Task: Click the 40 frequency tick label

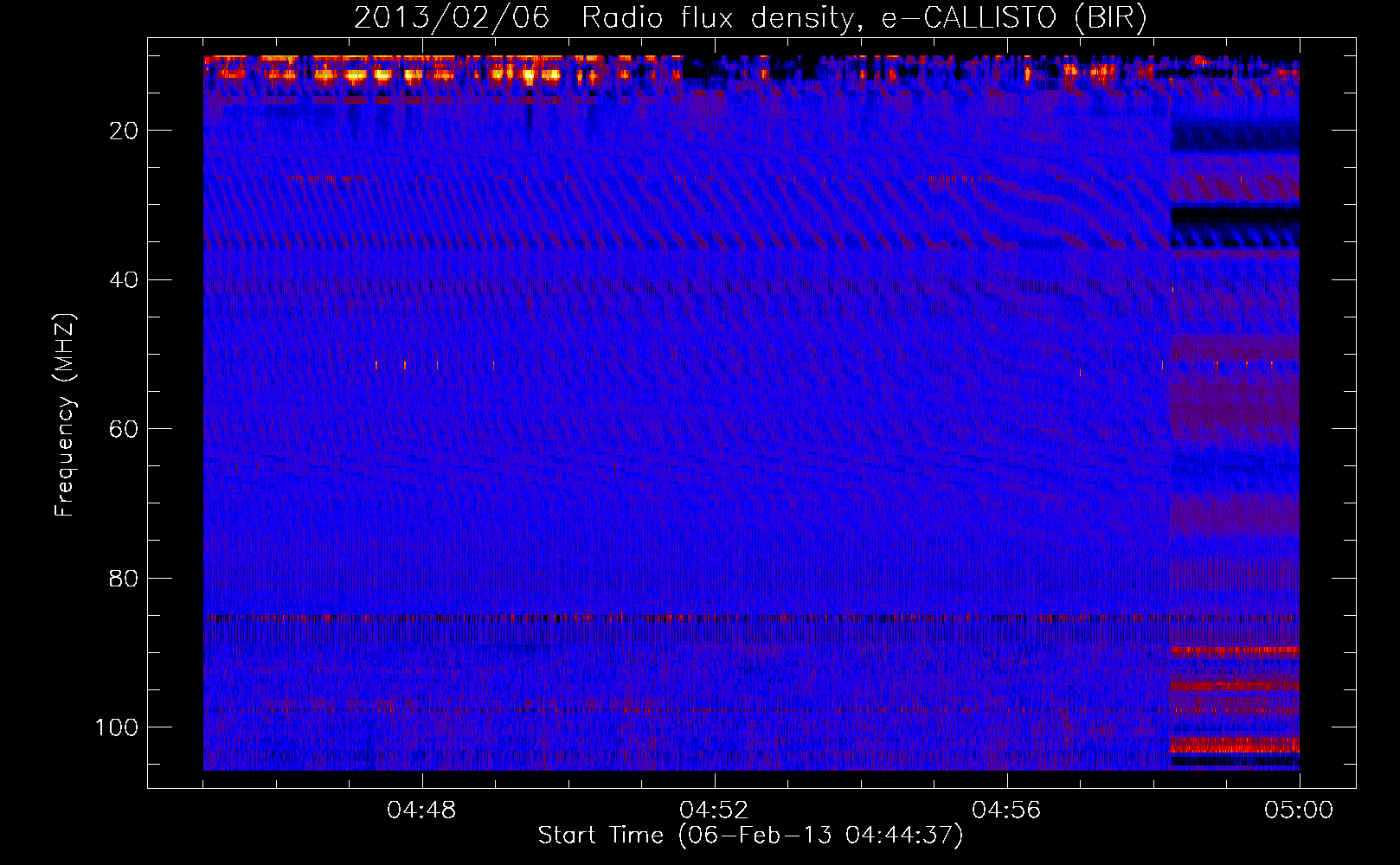Action: pos(125,280)
